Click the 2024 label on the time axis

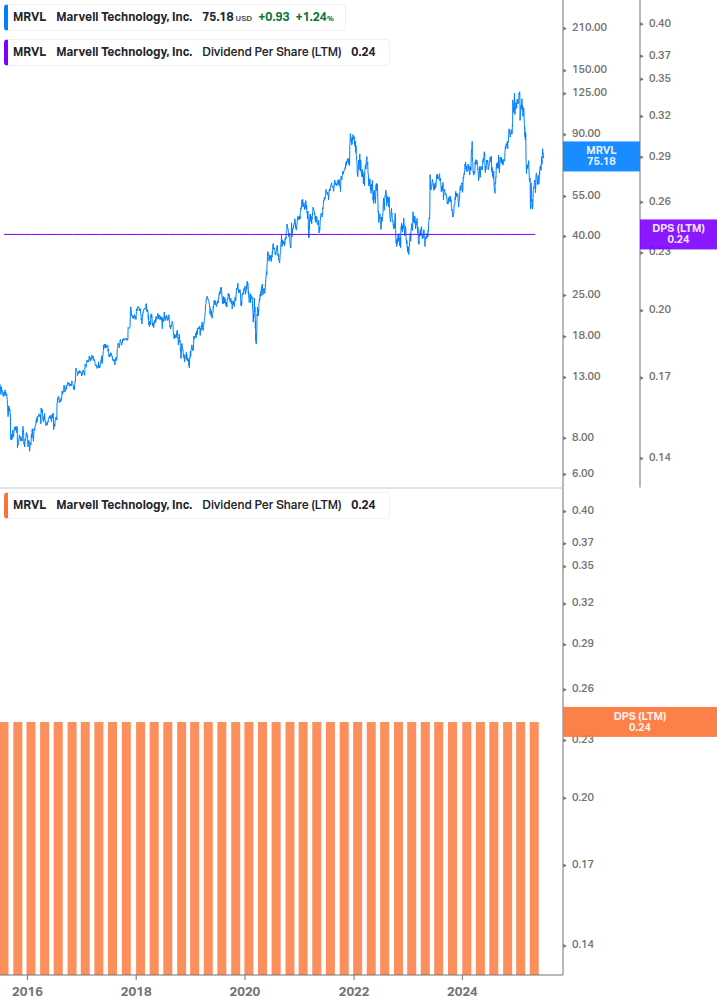[x=462, y=992]
